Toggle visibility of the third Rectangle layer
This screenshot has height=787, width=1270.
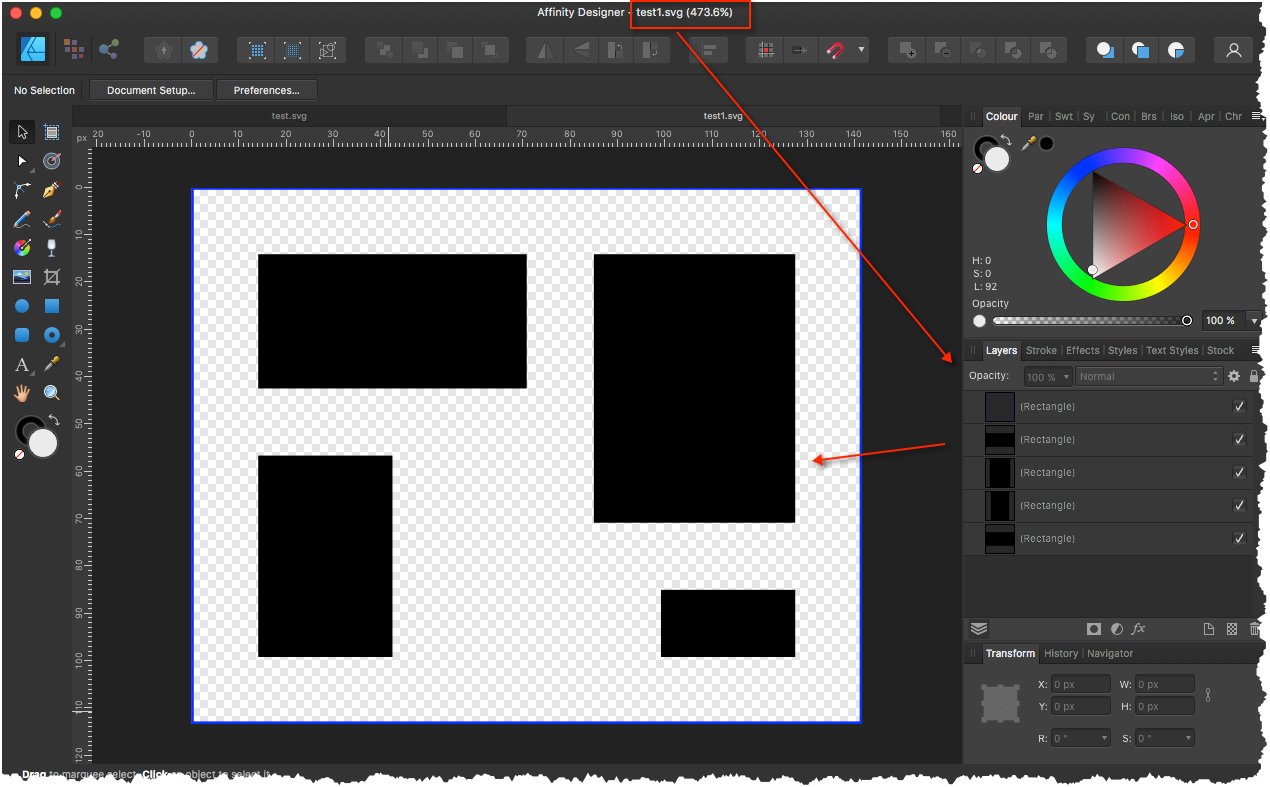tap(1240, 473)
